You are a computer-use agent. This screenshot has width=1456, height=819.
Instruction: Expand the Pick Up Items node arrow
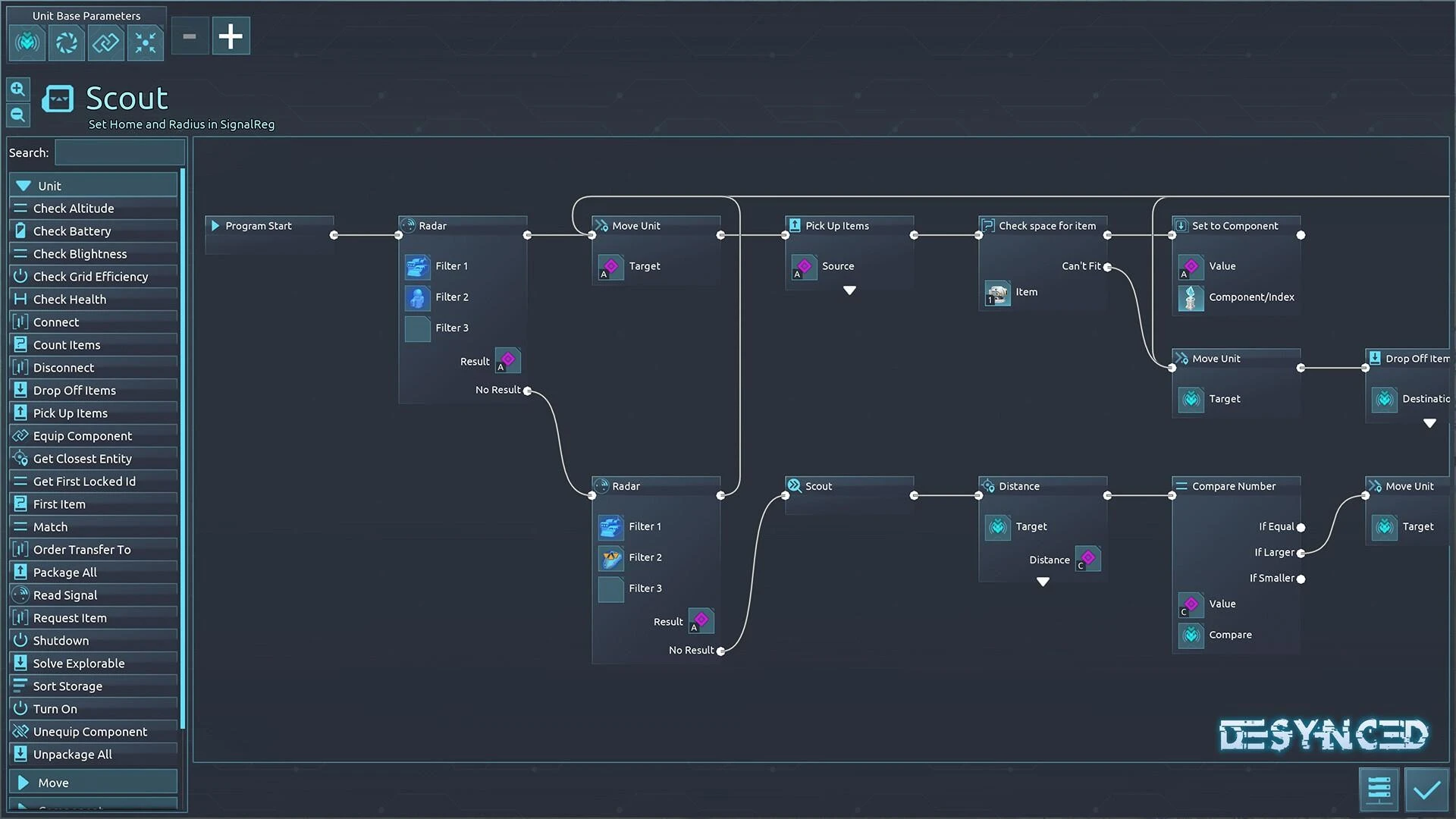(849, 290)
